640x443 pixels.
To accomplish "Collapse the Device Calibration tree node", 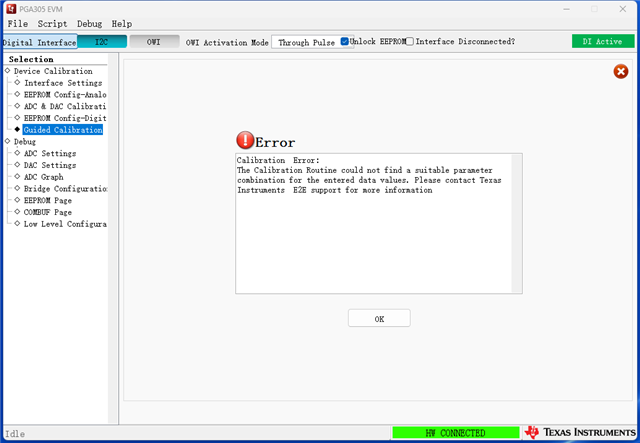I will pyautogui.click(x=7, y=70).
